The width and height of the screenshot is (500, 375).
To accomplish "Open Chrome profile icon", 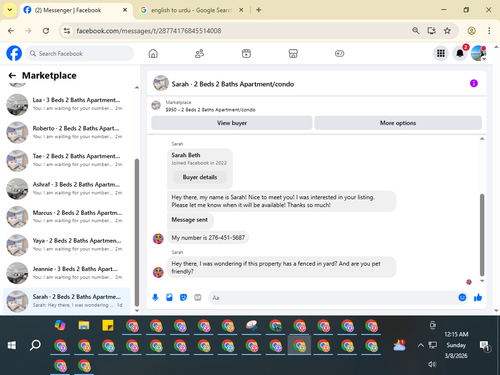I will click(x=471, y=31).
